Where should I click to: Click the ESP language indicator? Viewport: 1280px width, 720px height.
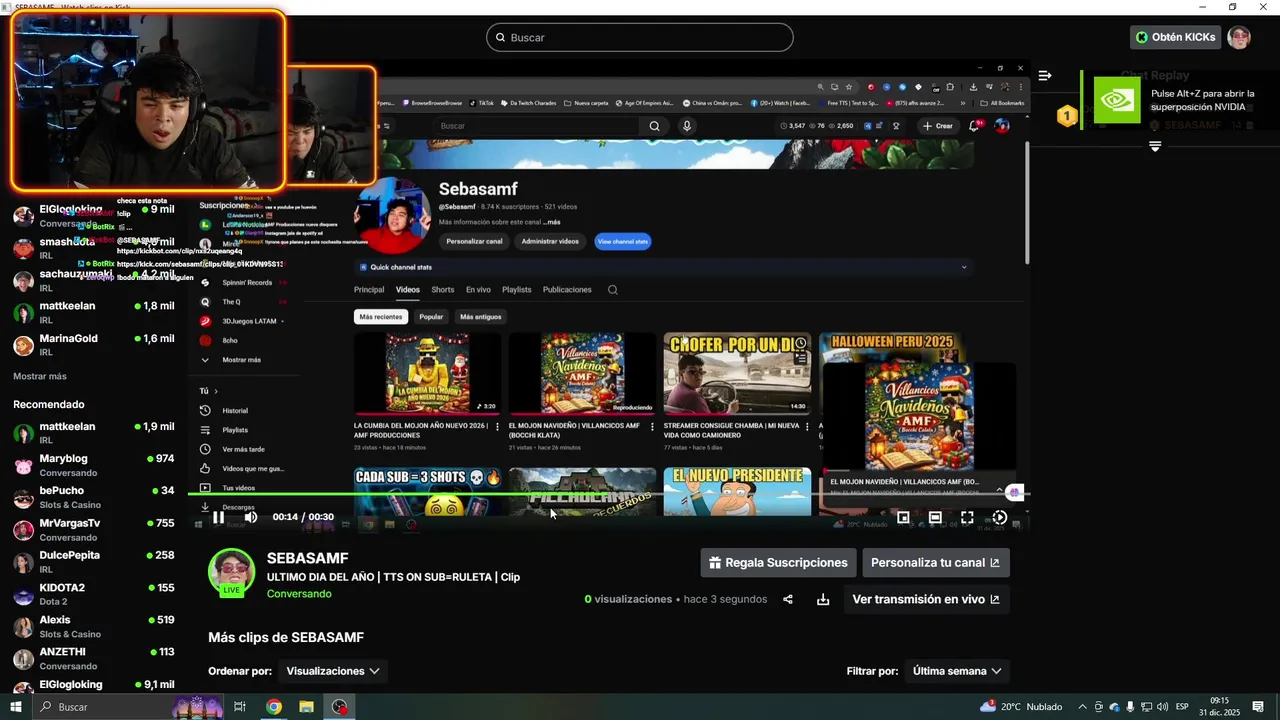[1182, 707]
